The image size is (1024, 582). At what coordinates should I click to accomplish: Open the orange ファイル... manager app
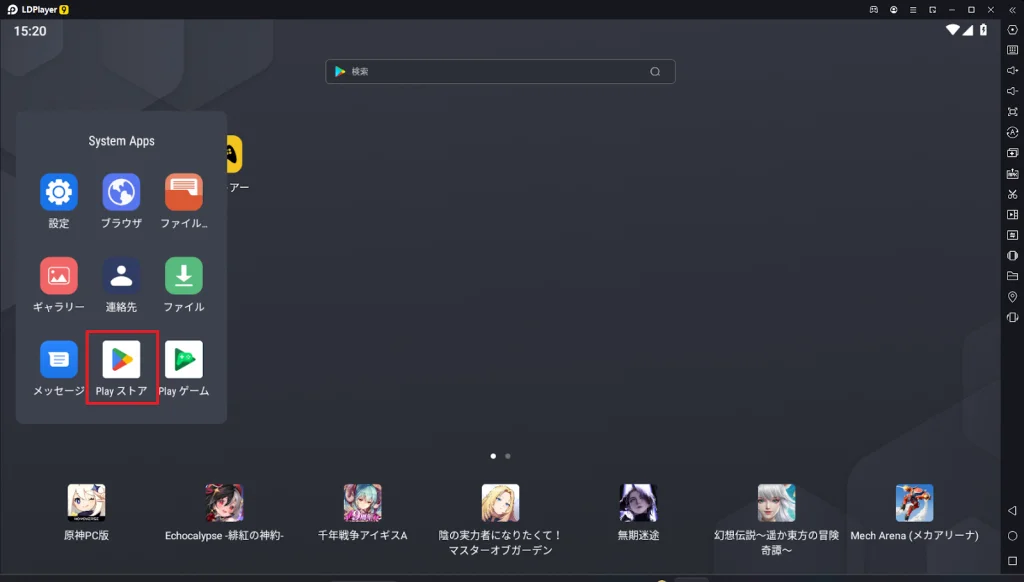pyautogui.click(x=184, y=192)
